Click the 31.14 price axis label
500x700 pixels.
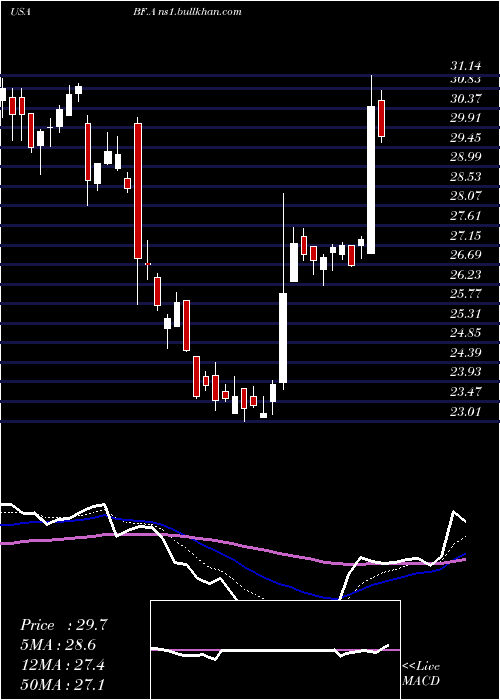click(466, 66)
